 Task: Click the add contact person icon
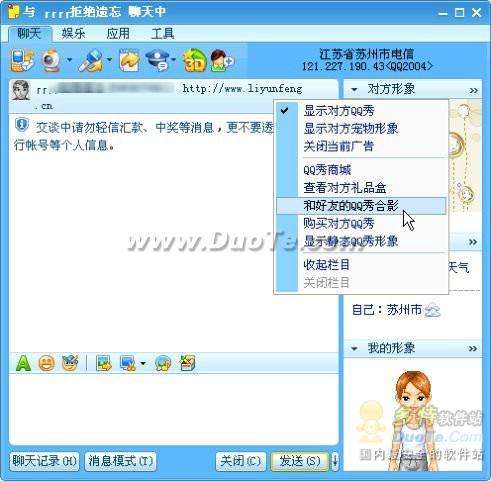pos(222,60)
